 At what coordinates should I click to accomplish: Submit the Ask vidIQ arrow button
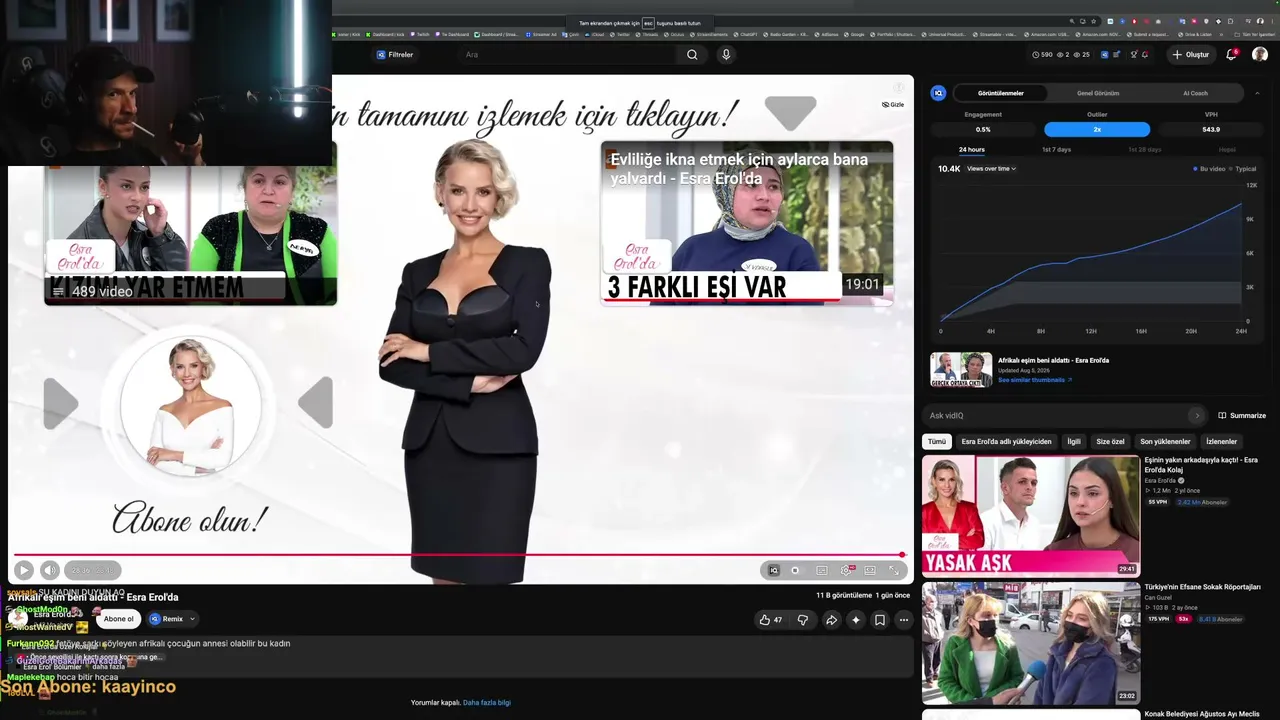click(x=1197, y=415)
